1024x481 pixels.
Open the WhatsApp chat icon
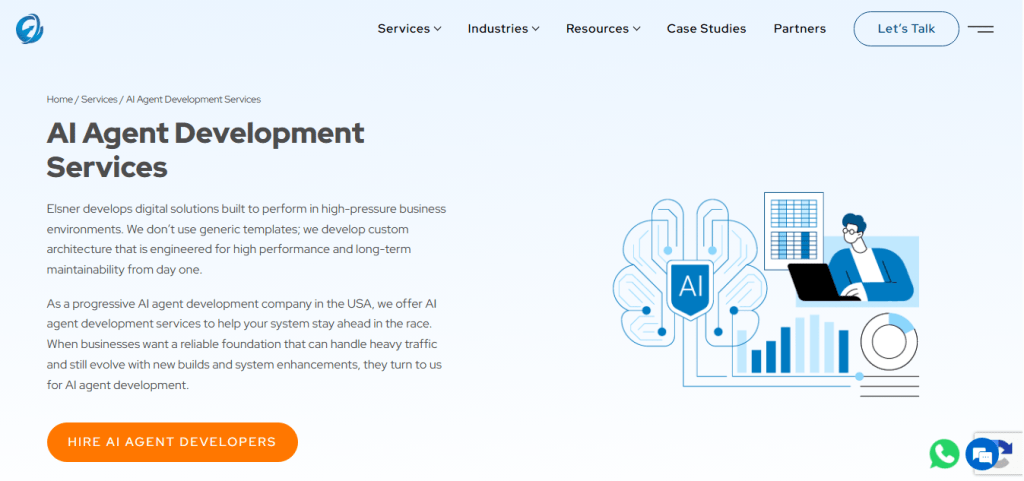pyautogui.click(x=944, y=454)
